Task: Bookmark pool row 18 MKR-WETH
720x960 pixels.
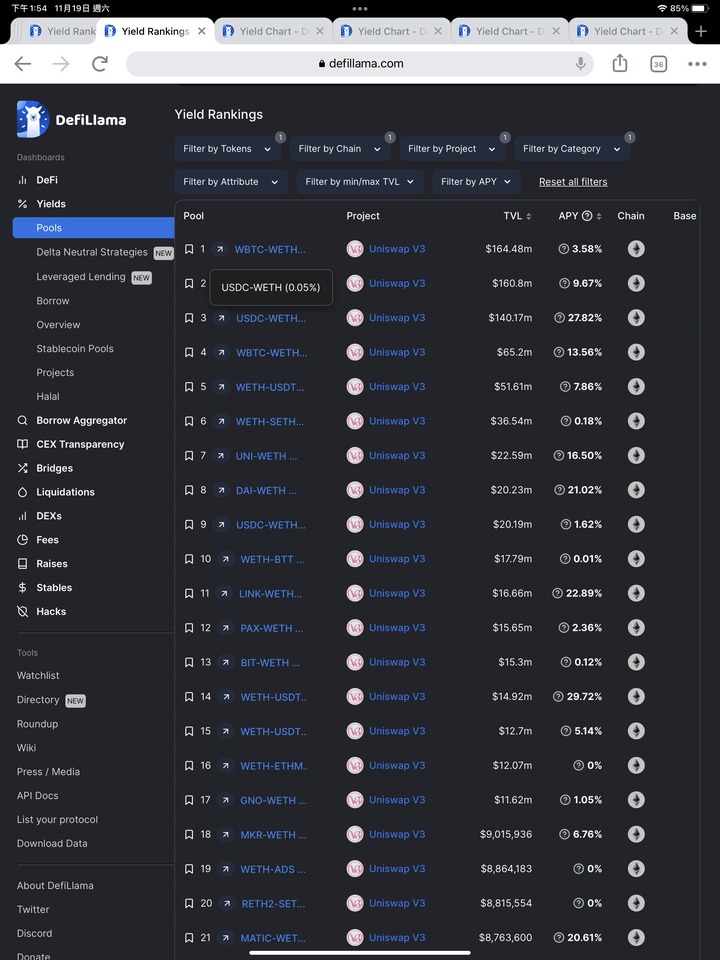Action: pyautogui.click(x=189, y=834)
